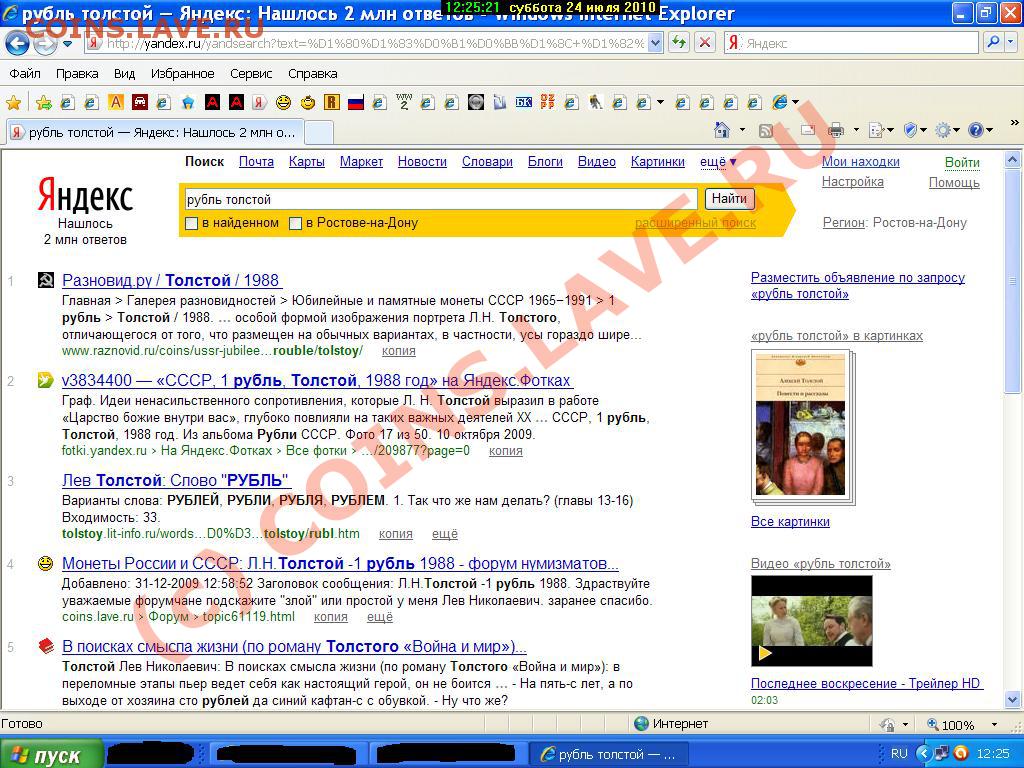The image size is (1024, 768).
Task: Open the Вид menu
Action: coord(124,74)
